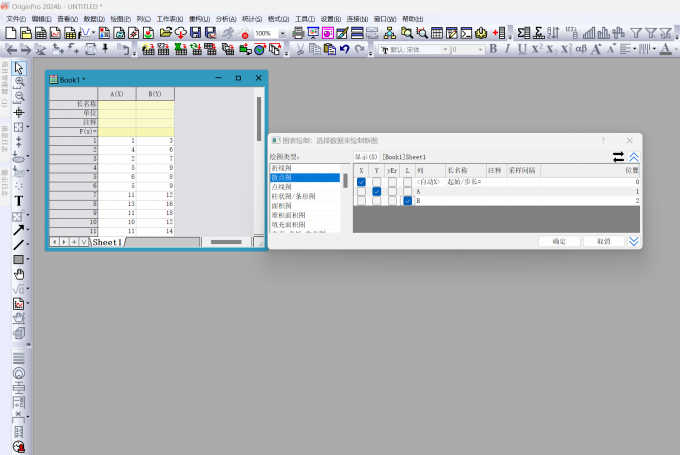This screenshot has width=680, height=455.
Task: Click the plot type list scrollbar
Action: (x=345, y=180)
